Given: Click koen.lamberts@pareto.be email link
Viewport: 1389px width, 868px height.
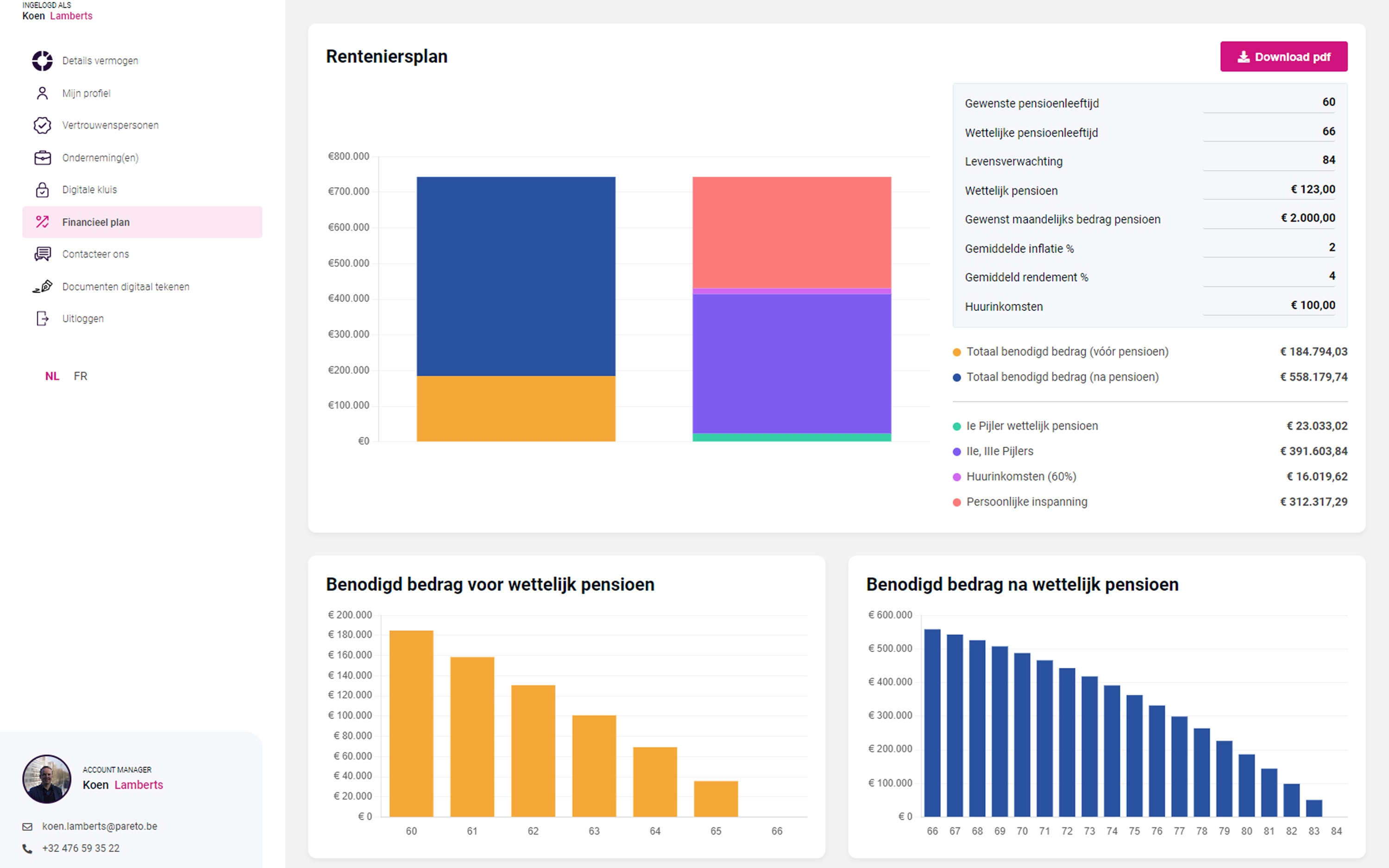Looking at the screenshot, I should pos(99,826).
